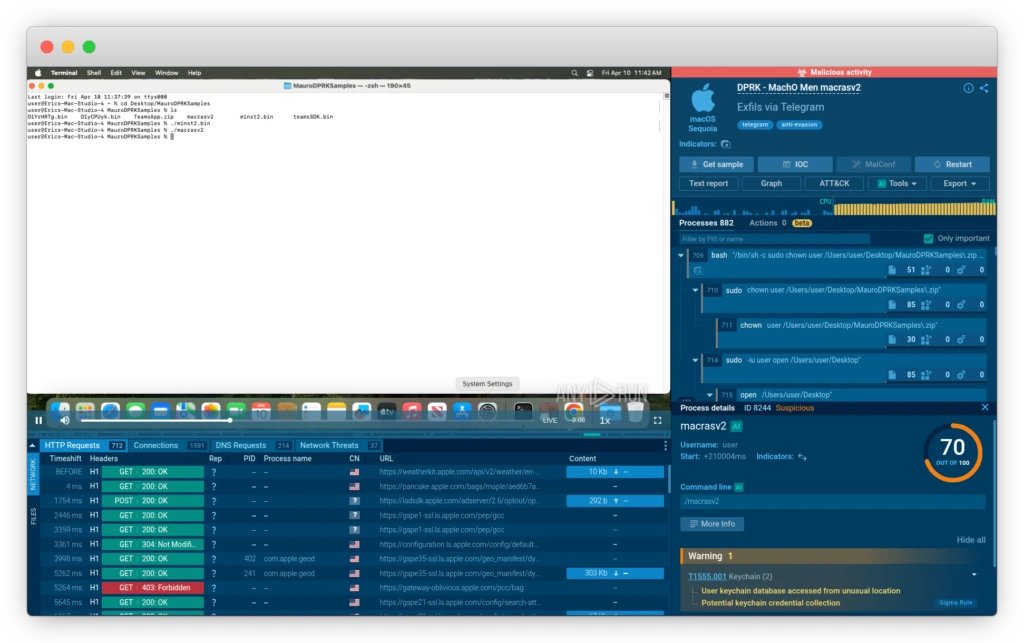Open the Text report
The width and height of the screenshot is (1024, 643).
(x=709, y=183)
